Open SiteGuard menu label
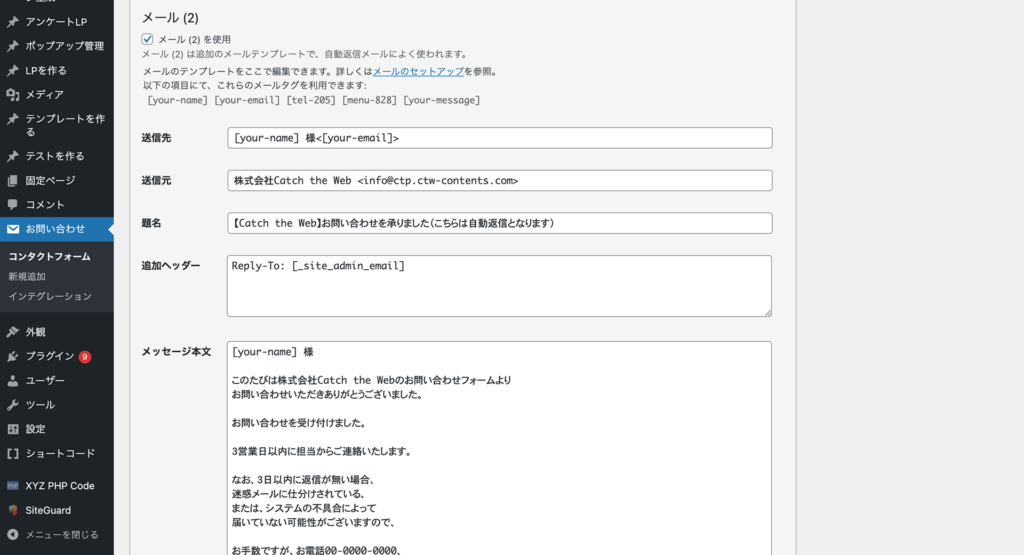The width and height of the screenshot is (1024, 555). coord(48,510)
